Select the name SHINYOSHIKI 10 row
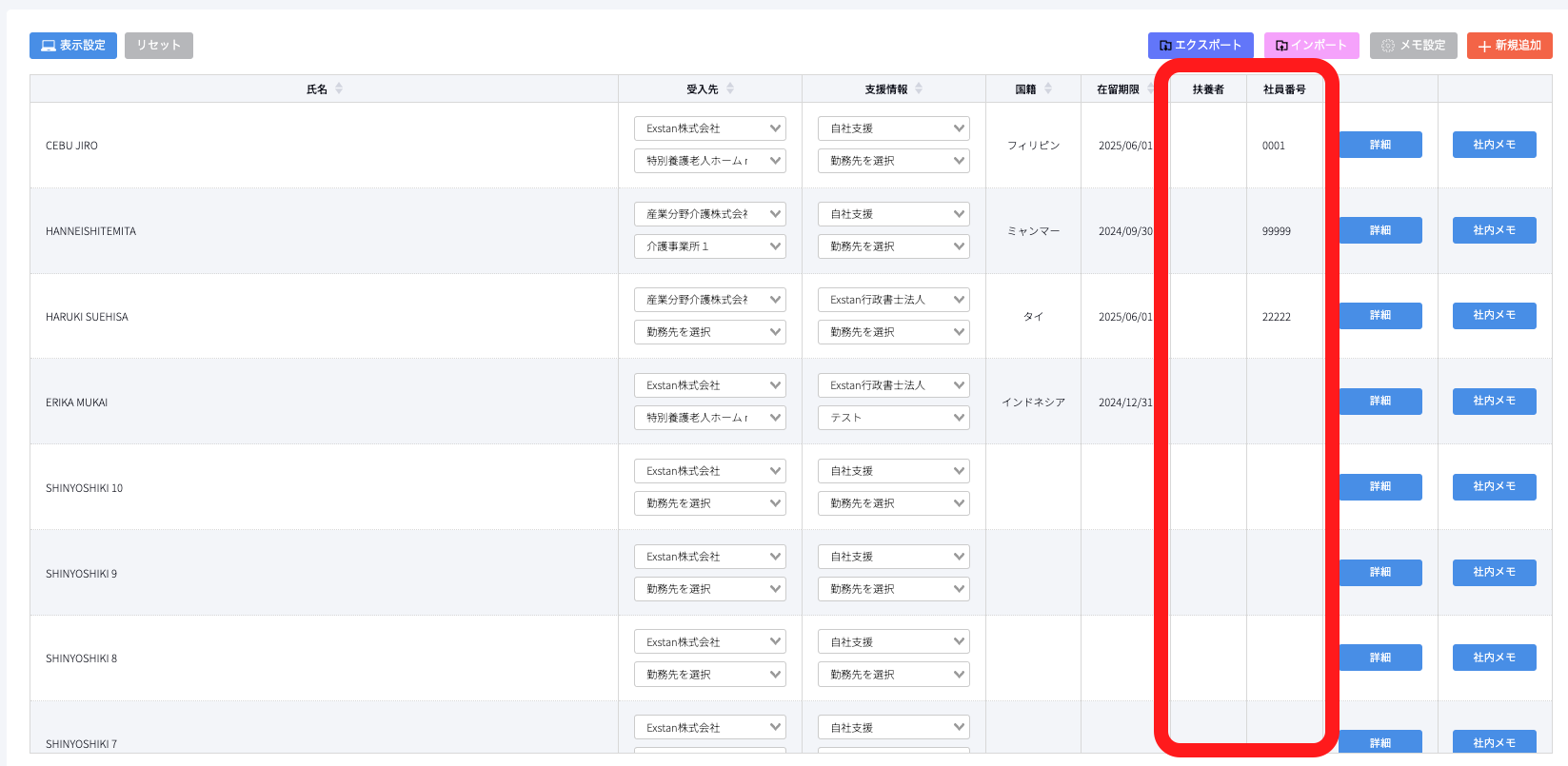This screenshot has height=766, width=1568. pos(85,488)
